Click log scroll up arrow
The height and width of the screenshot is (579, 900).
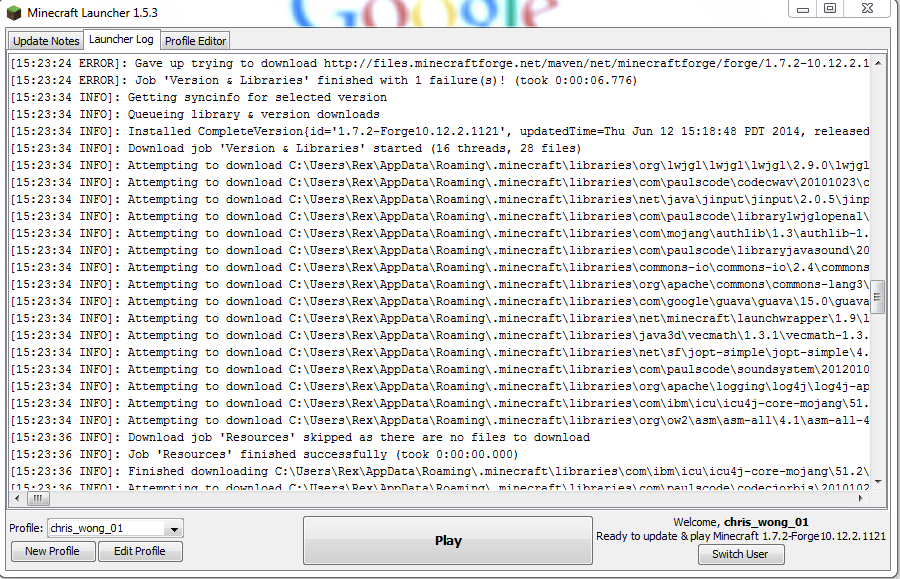[x=878, y=63]
